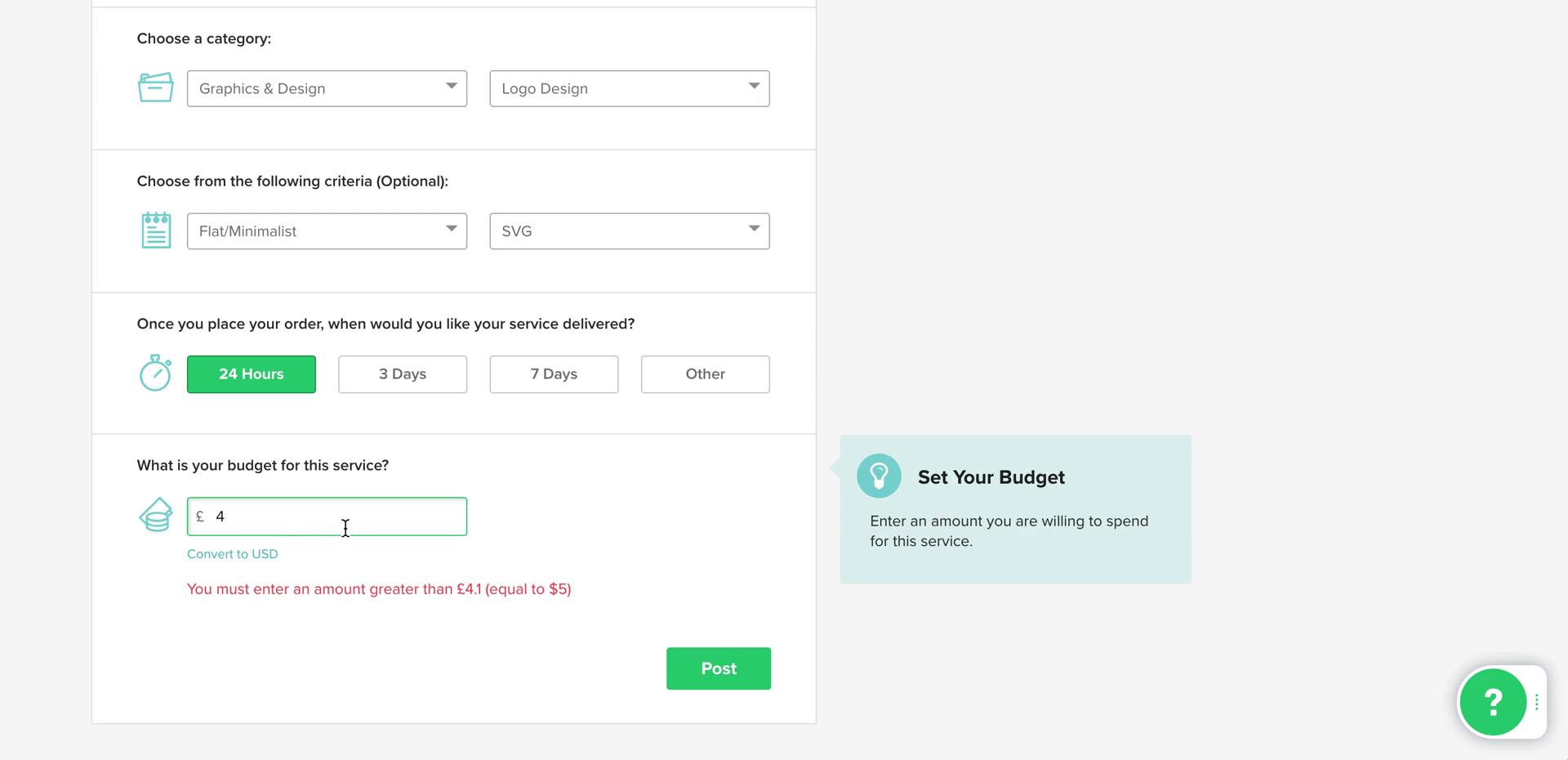Viewport: 1568px width, 760px height.
Task: Select 7 Days delivery time
Action: [554, 374]
